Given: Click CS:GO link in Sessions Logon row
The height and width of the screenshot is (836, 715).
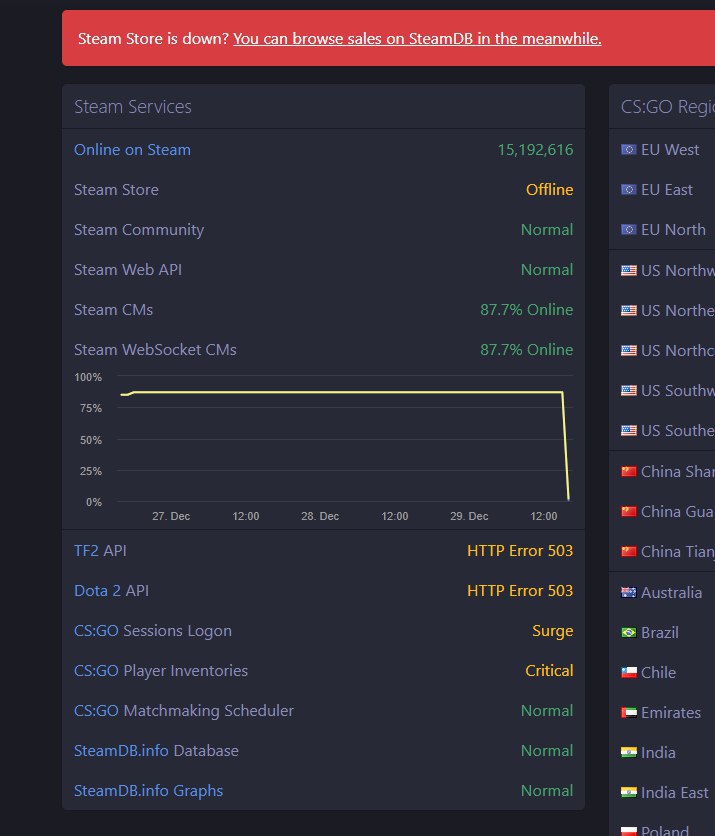Looking at the screenshot, I should pyautogui.click(x=96, y=631).
